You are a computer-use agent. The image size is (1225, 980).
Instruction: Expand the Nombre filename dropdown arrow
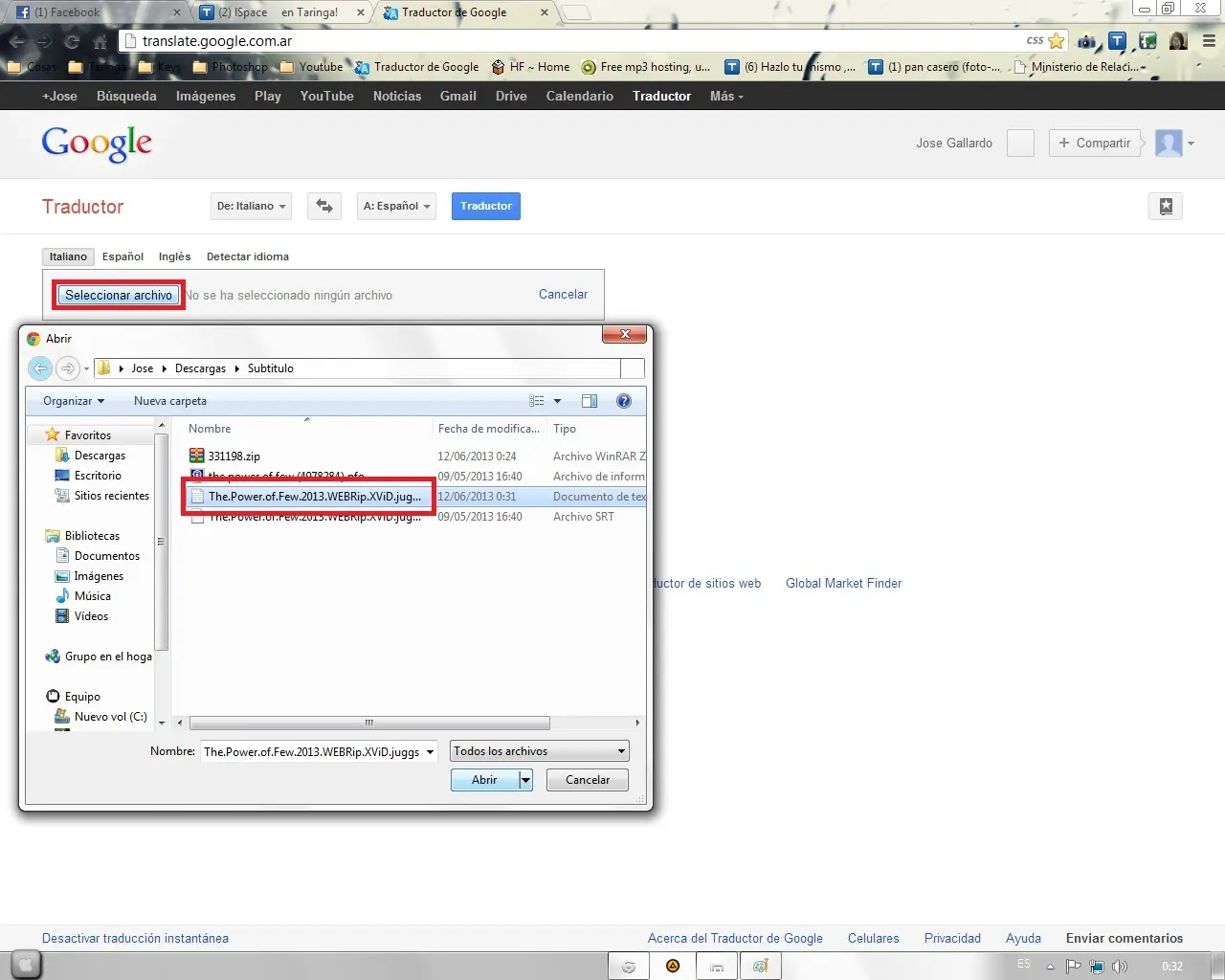tap(430, 751)
